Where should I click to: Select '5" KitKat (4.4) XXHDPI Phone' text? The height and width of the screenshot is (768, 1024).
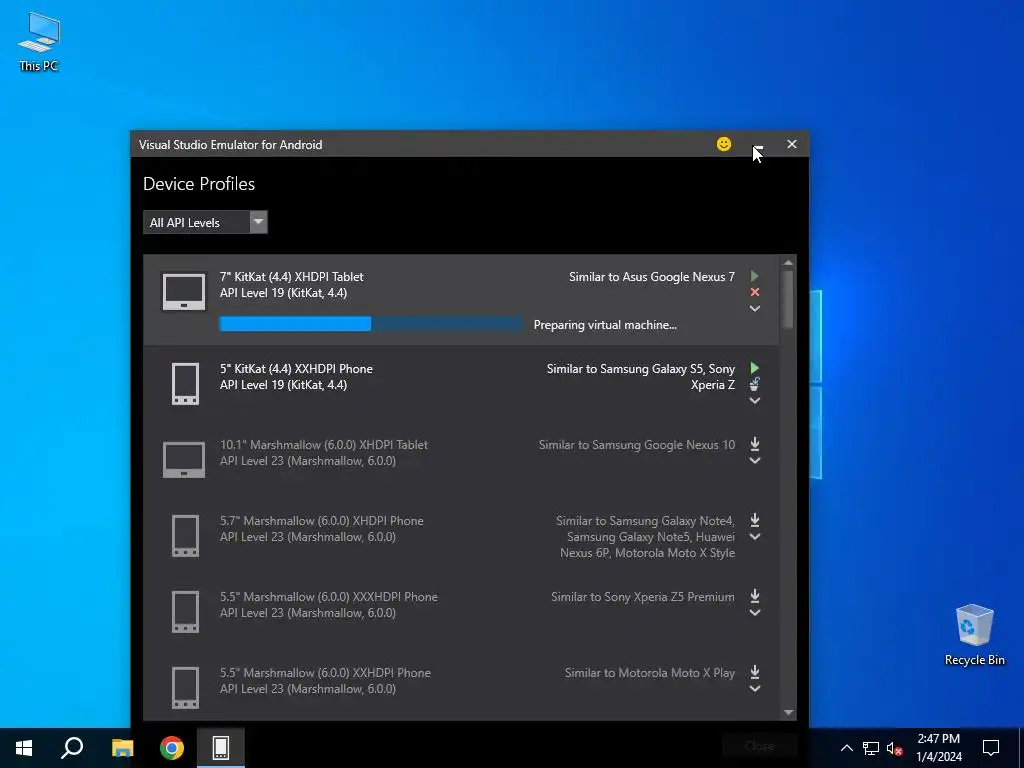(296, 369)
